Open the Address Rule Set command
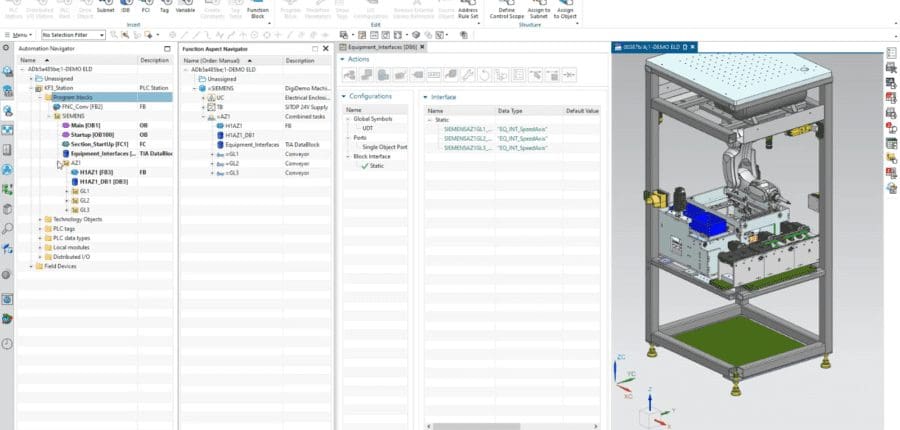 (x=468, y=9)
